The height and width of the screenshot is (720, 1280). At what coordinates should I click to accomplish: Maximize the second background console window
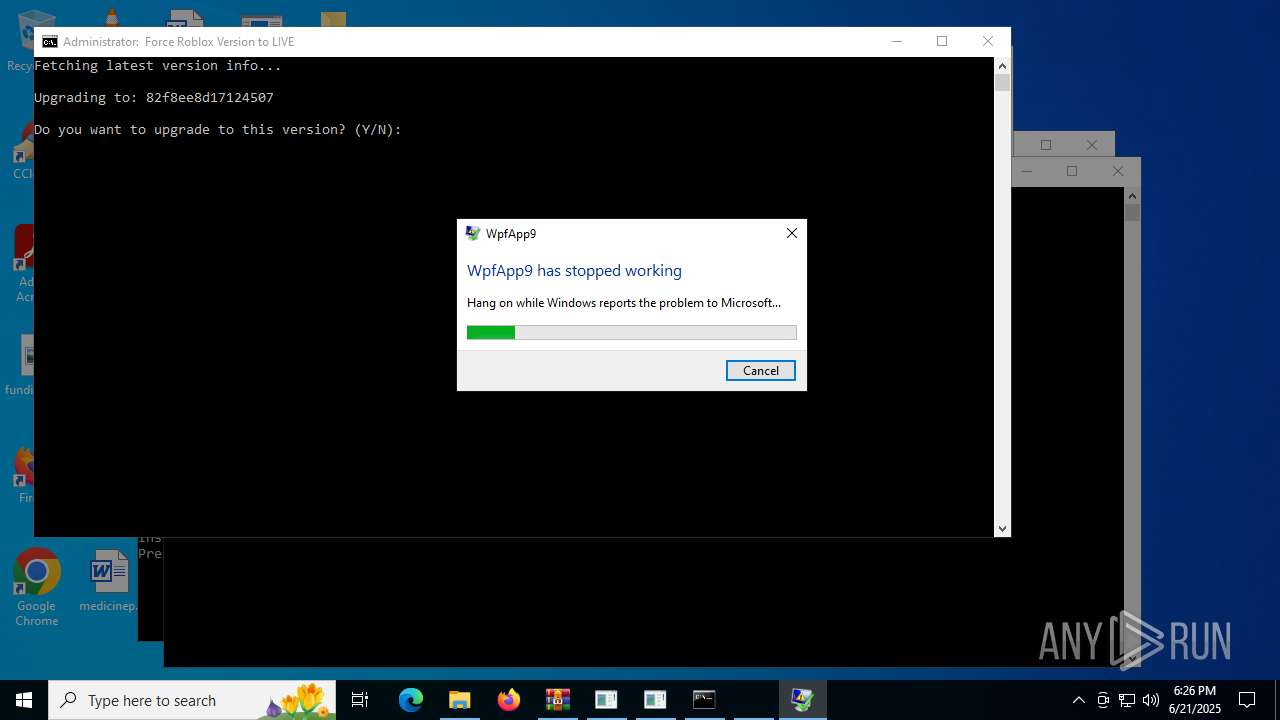coord(1046,145)
